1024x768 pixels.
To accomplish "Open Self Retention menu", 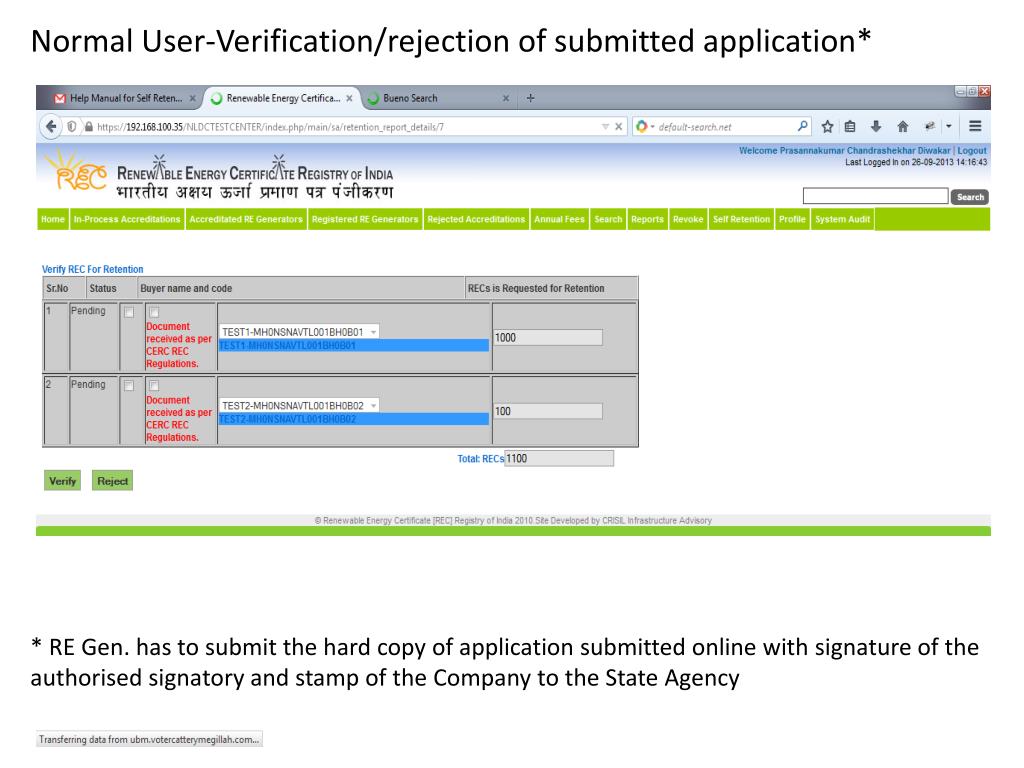I will 741,219.
